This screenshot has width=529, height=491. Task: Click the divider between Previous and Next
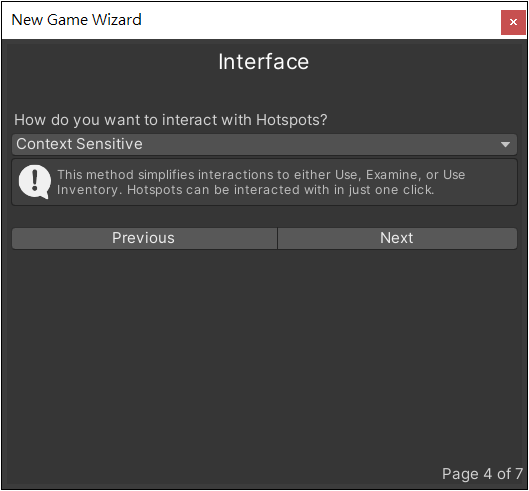click(x=277, y=238)
